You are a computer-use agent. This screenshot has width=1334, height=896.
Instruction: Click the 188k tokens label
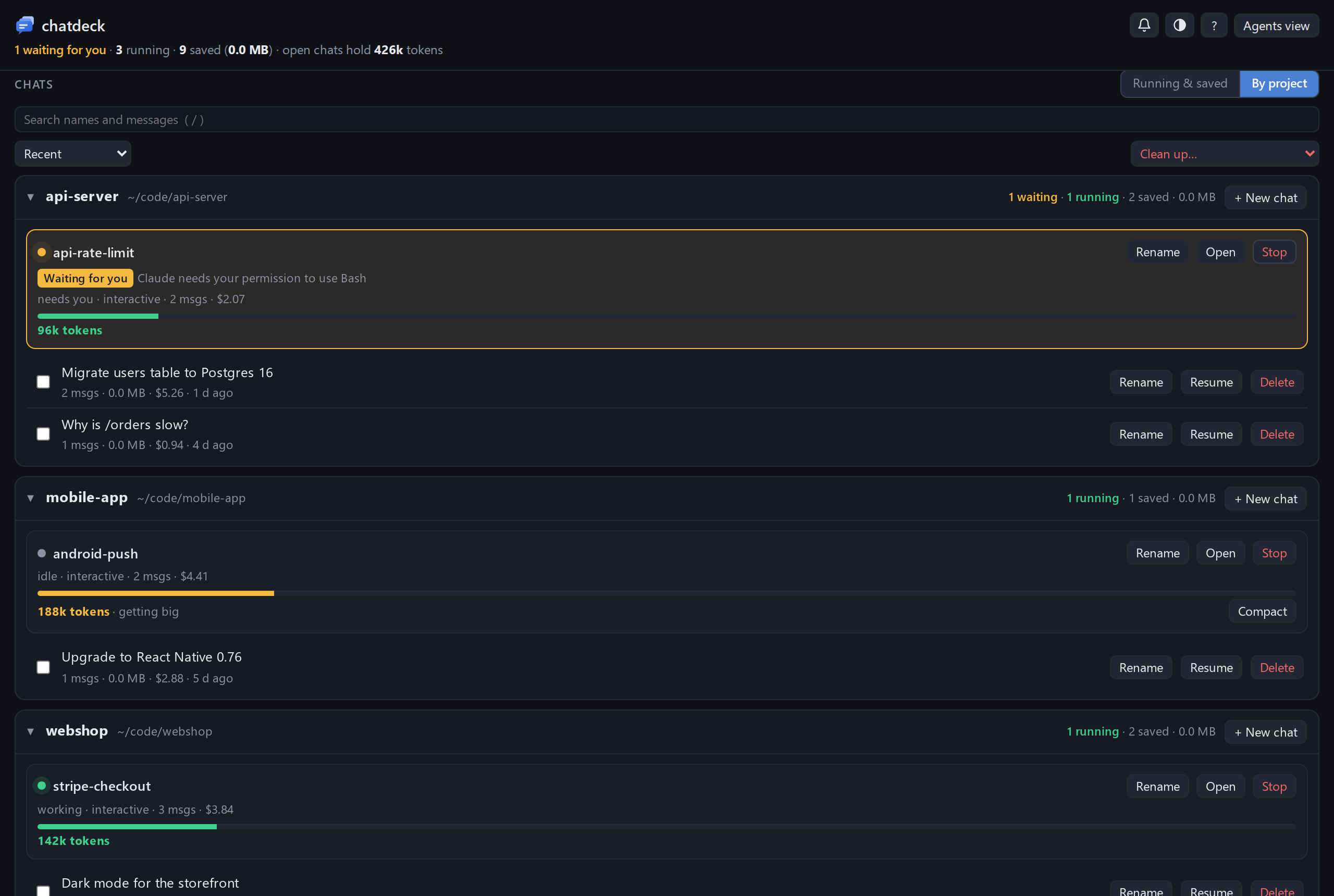tap(73, 612)
